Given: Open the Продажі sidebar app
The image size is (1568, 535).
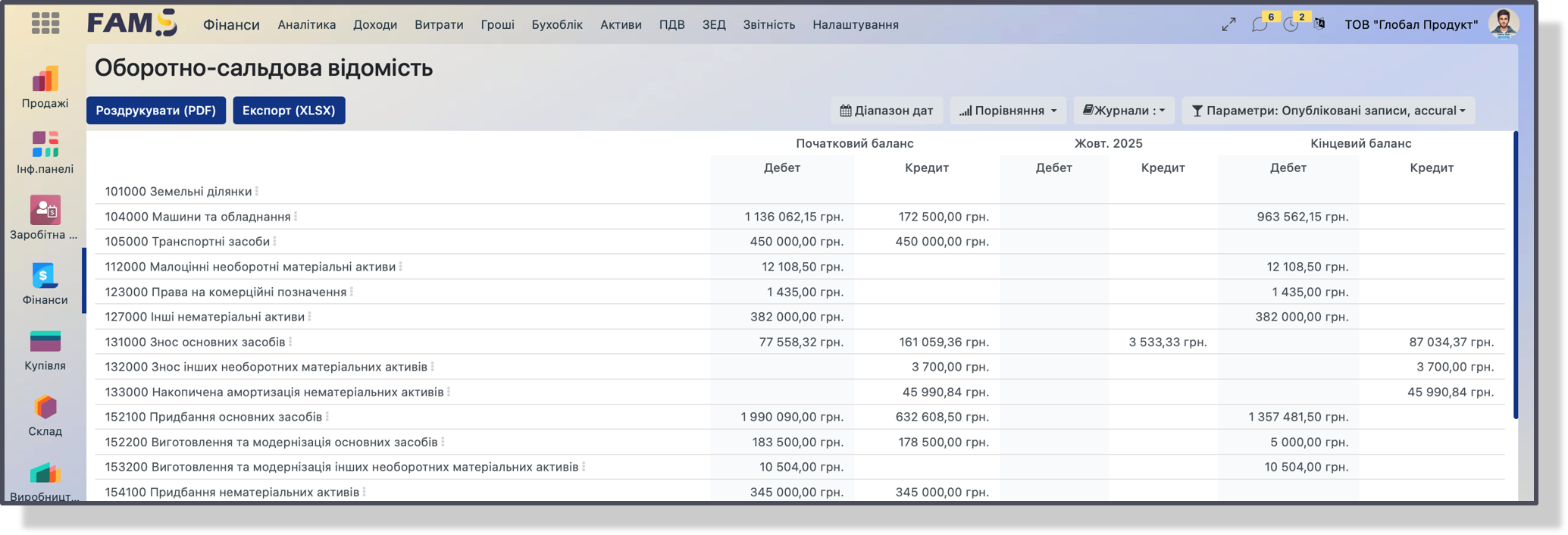Looking at the screenshot, I should coord(45,88).
